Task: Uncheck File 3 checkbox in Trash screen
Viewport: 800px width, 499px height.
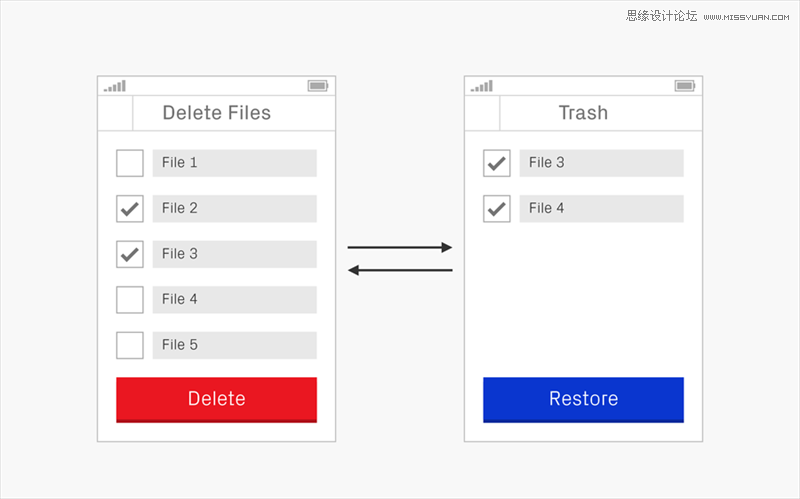Action: 496,163
